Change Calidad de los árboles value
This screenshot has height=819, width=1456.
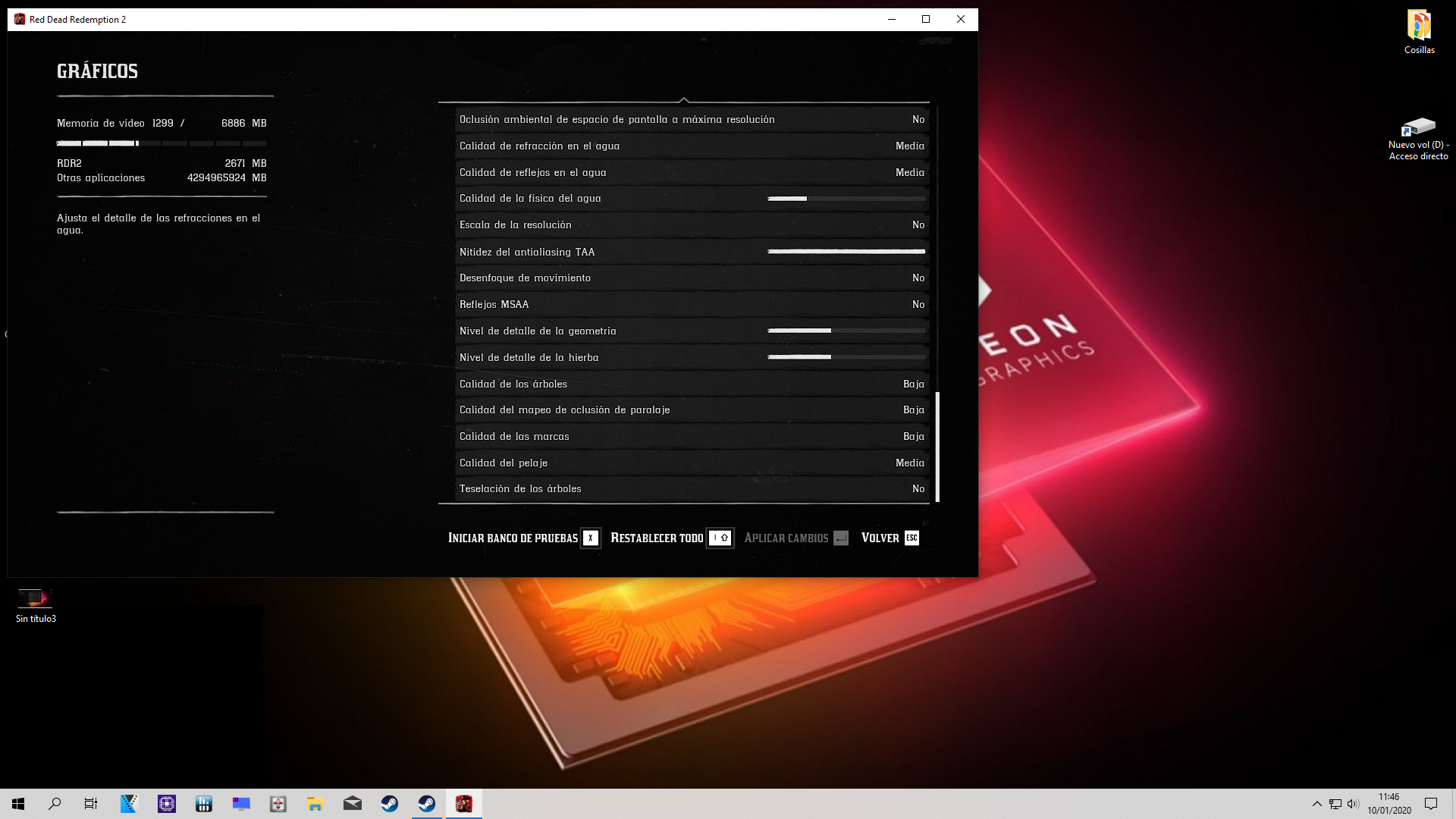pos(913,384)
